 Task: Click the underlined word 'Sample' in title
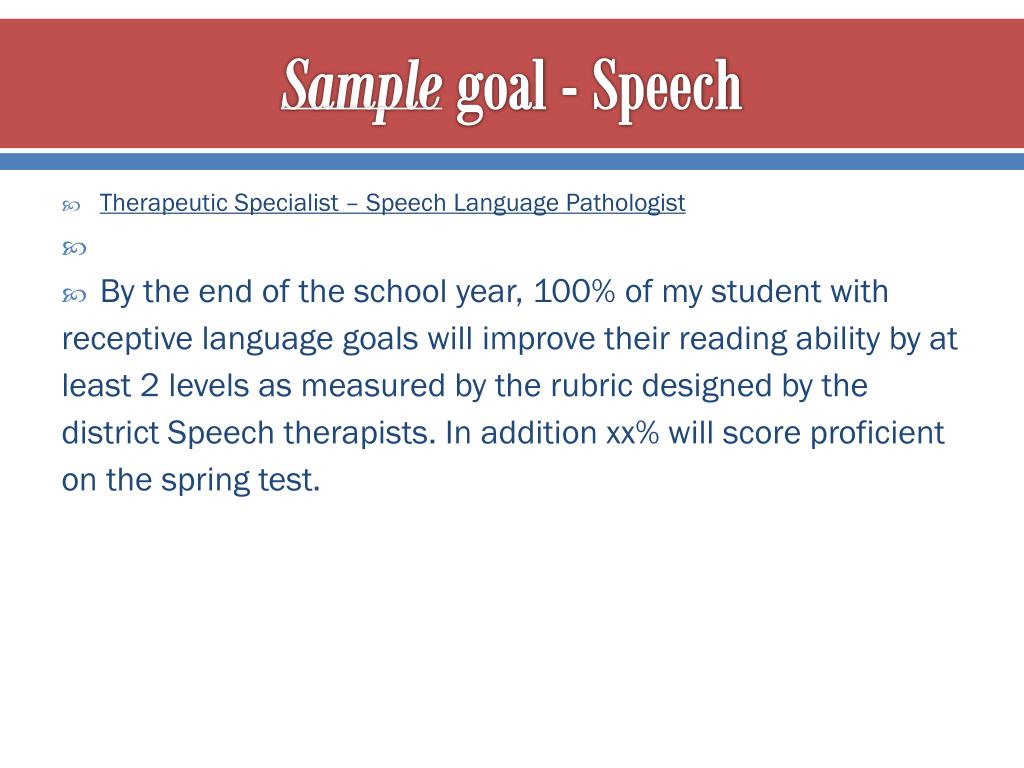362,87
